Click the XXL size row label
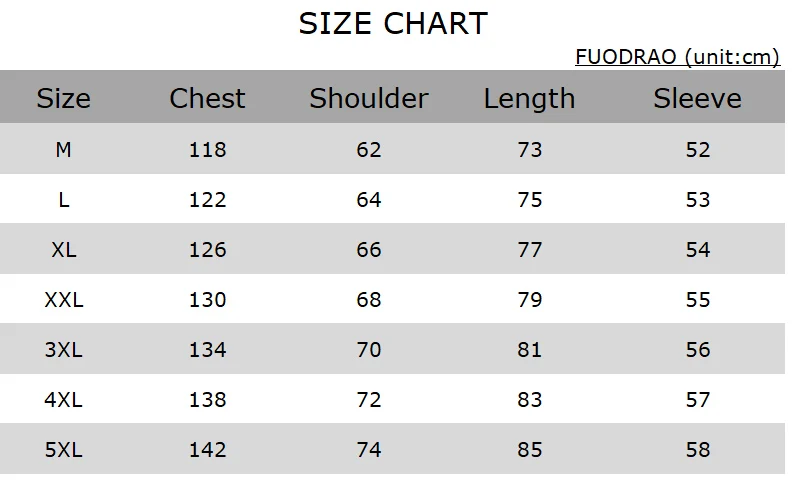Viewport: 803px width, 482px height. tap(64, 300)
